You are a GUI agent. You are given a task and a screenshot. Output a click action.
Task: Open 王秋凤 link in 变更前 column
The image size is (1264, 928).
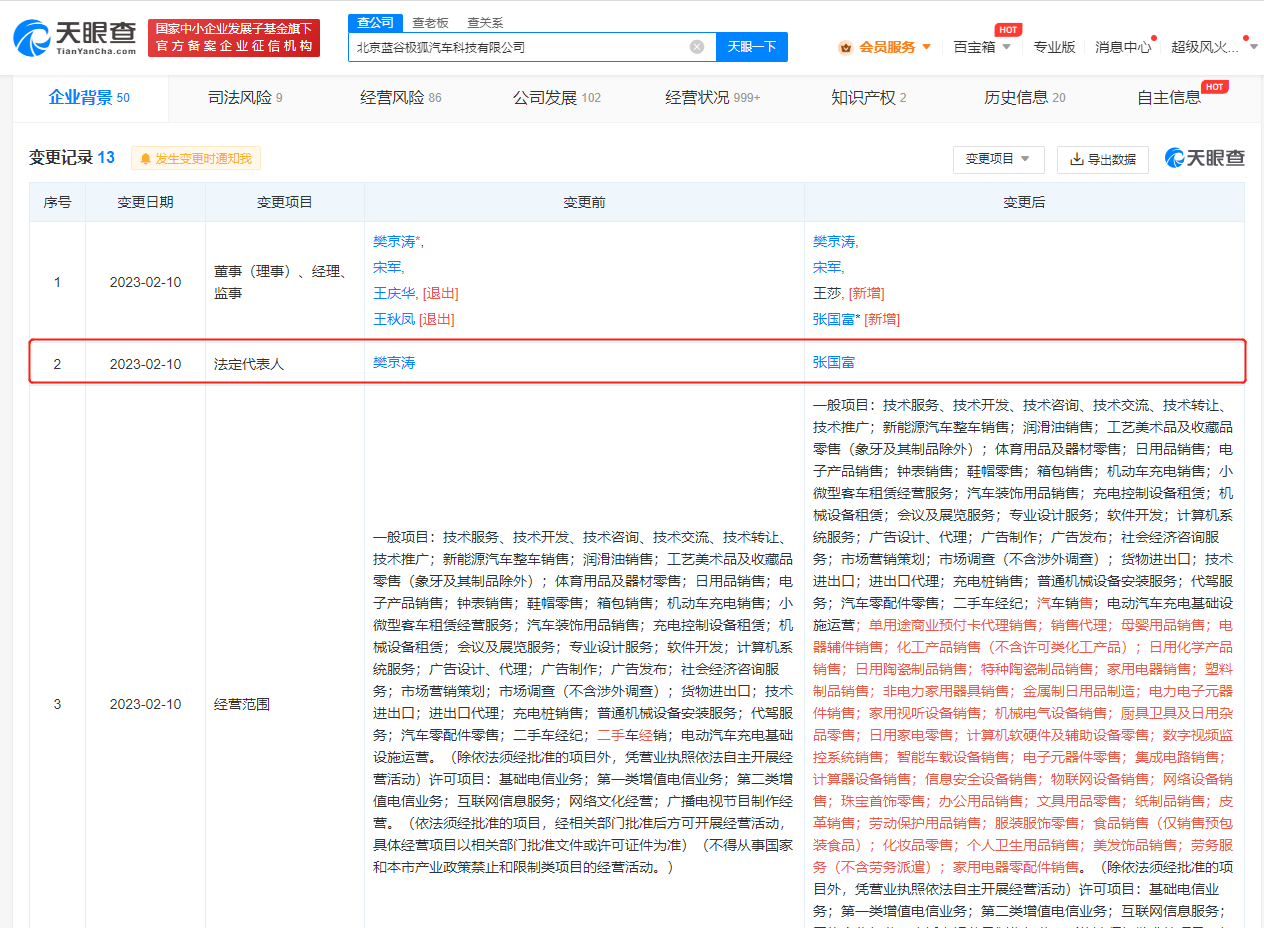394,319
